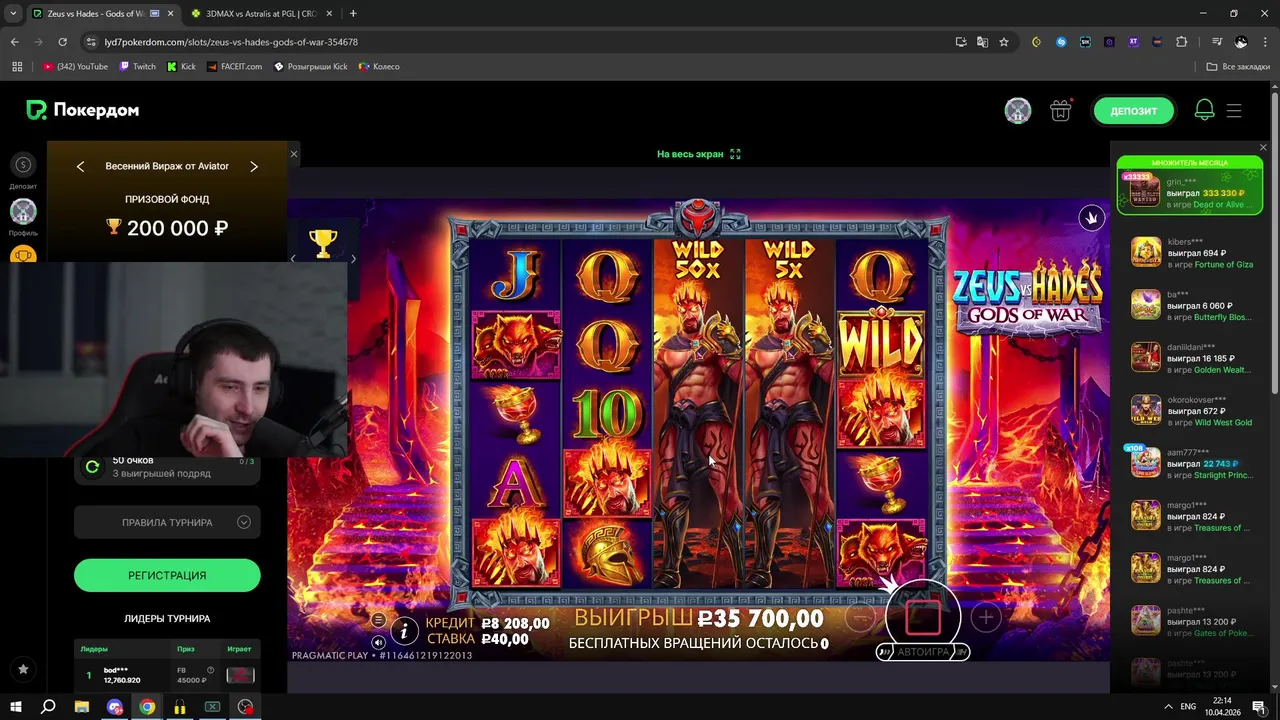1280x720 pixels.
Task: Click the РЕГИСТРАЦИЯ button
Action: tap(167, 575)
